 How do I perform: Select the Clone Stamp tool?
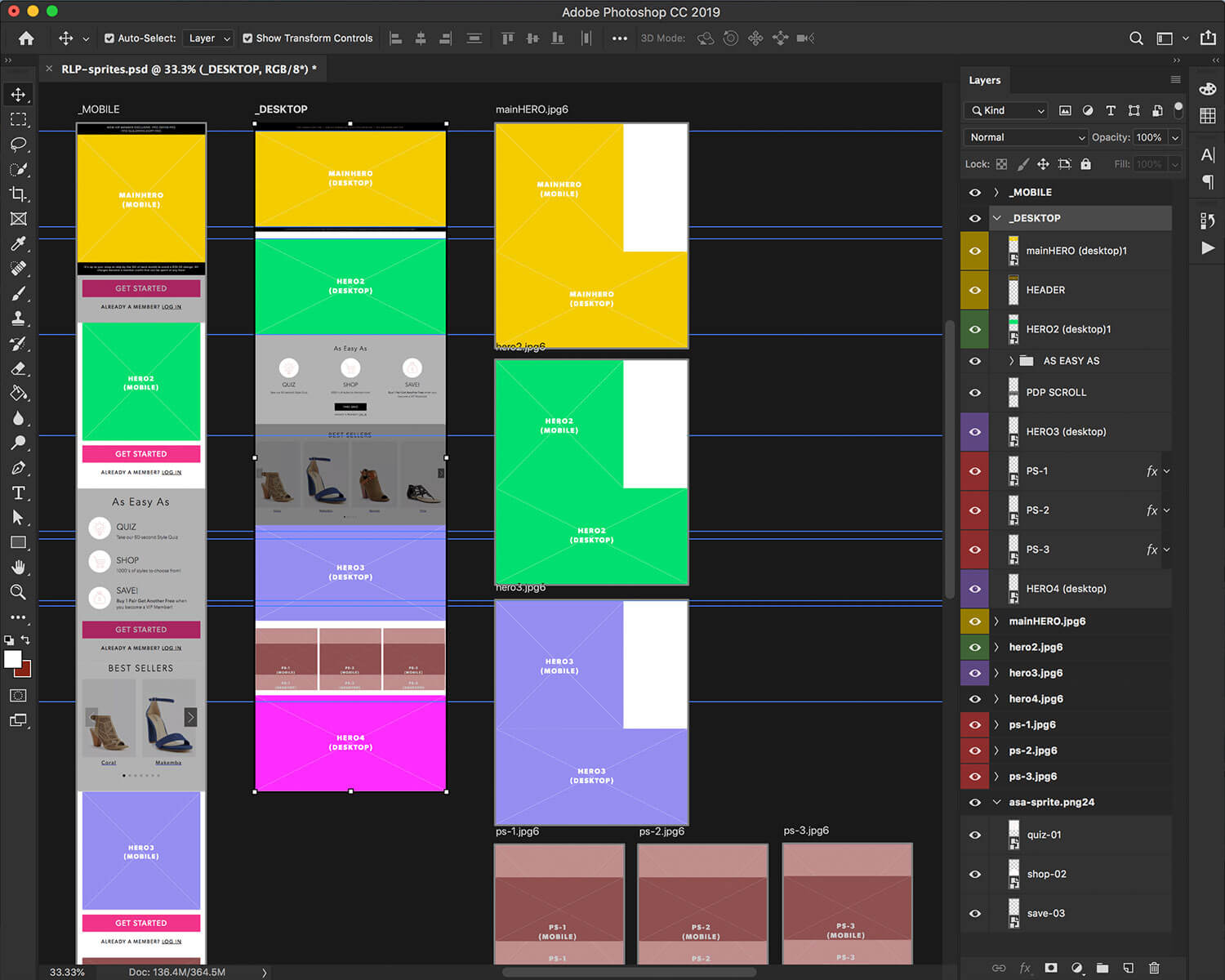tap(18, 318)
